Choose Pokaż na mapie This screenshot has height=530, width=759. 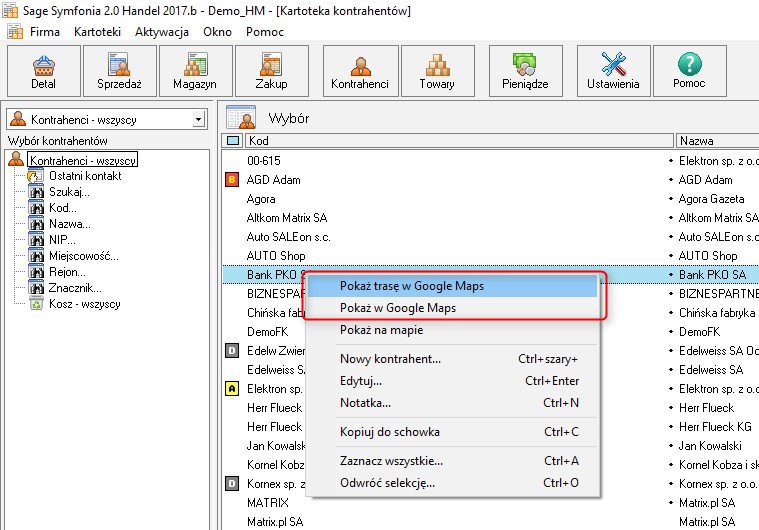coord(453,330)
